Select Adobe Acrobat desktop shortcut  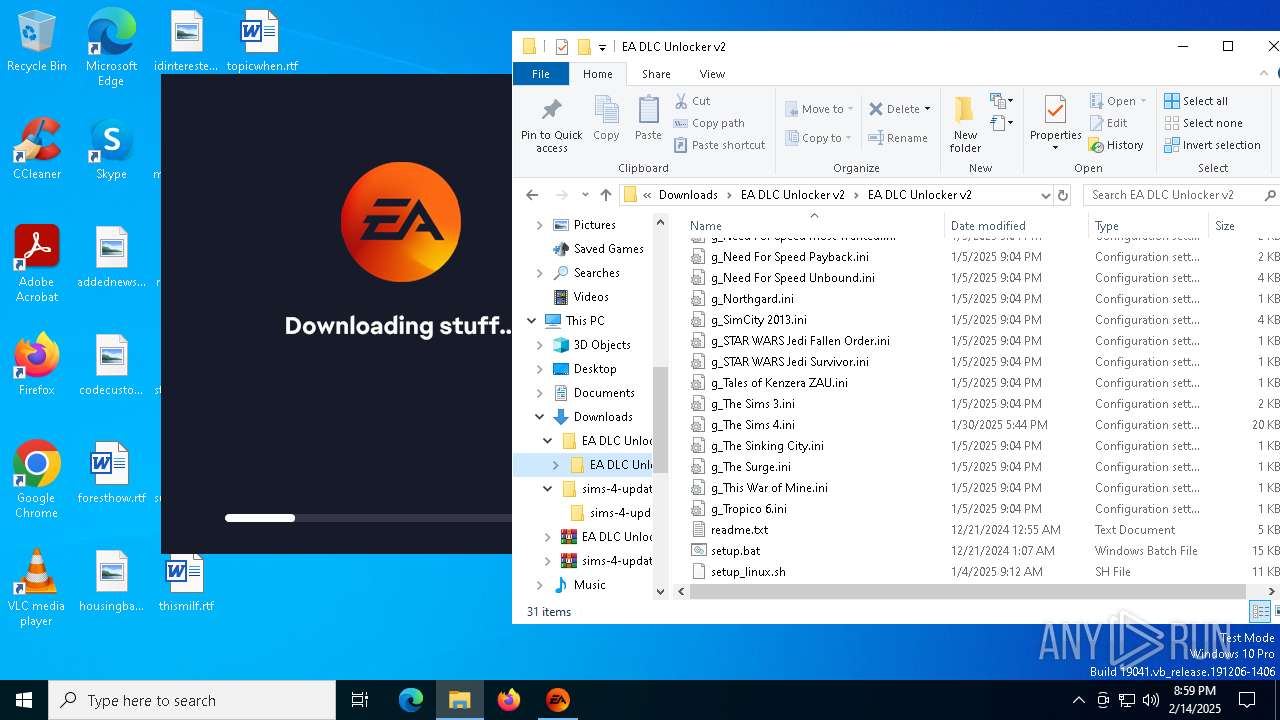tap(37, 264)
